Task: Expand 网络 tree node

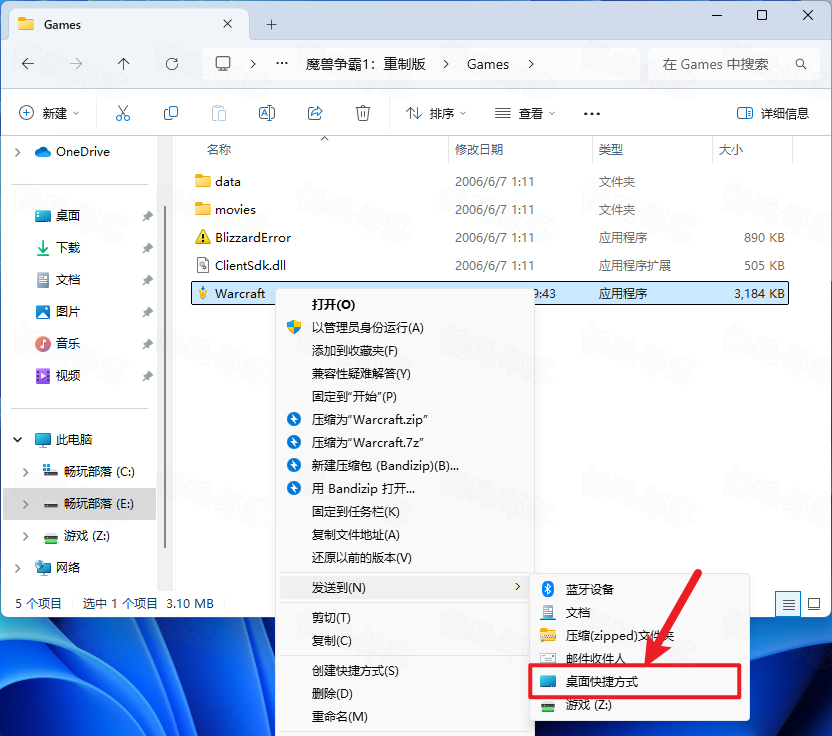Action: tap(18, 568)
